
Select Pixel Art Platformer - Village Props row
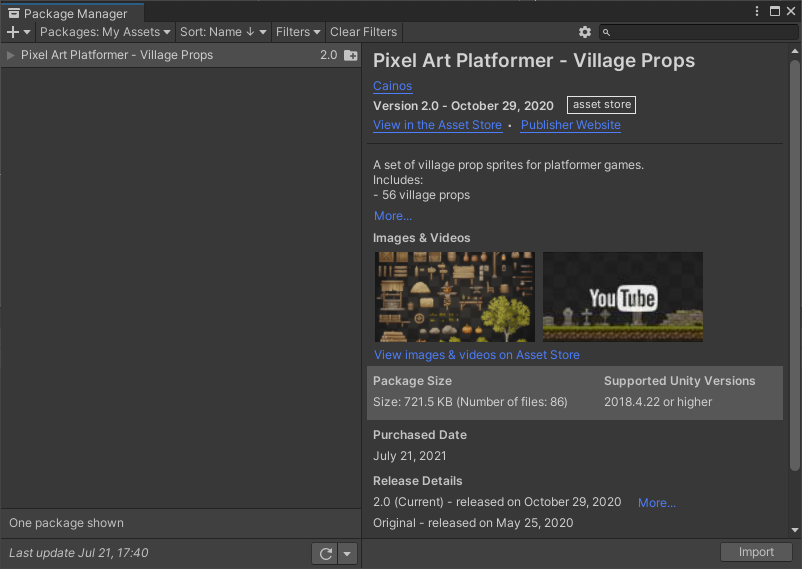(x=181, y=55)
